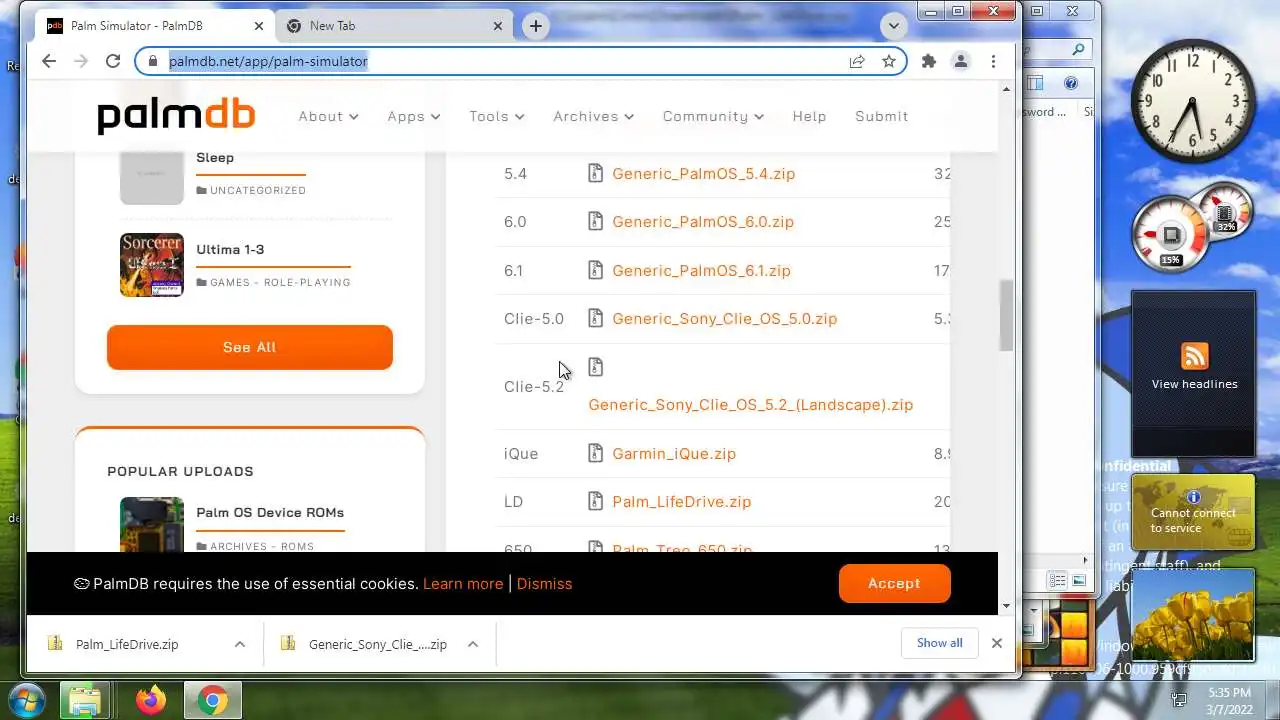The image size is (1280, 720).
Task: Open Windows Explorer from the taskbar
Action: tap(85, 701)
